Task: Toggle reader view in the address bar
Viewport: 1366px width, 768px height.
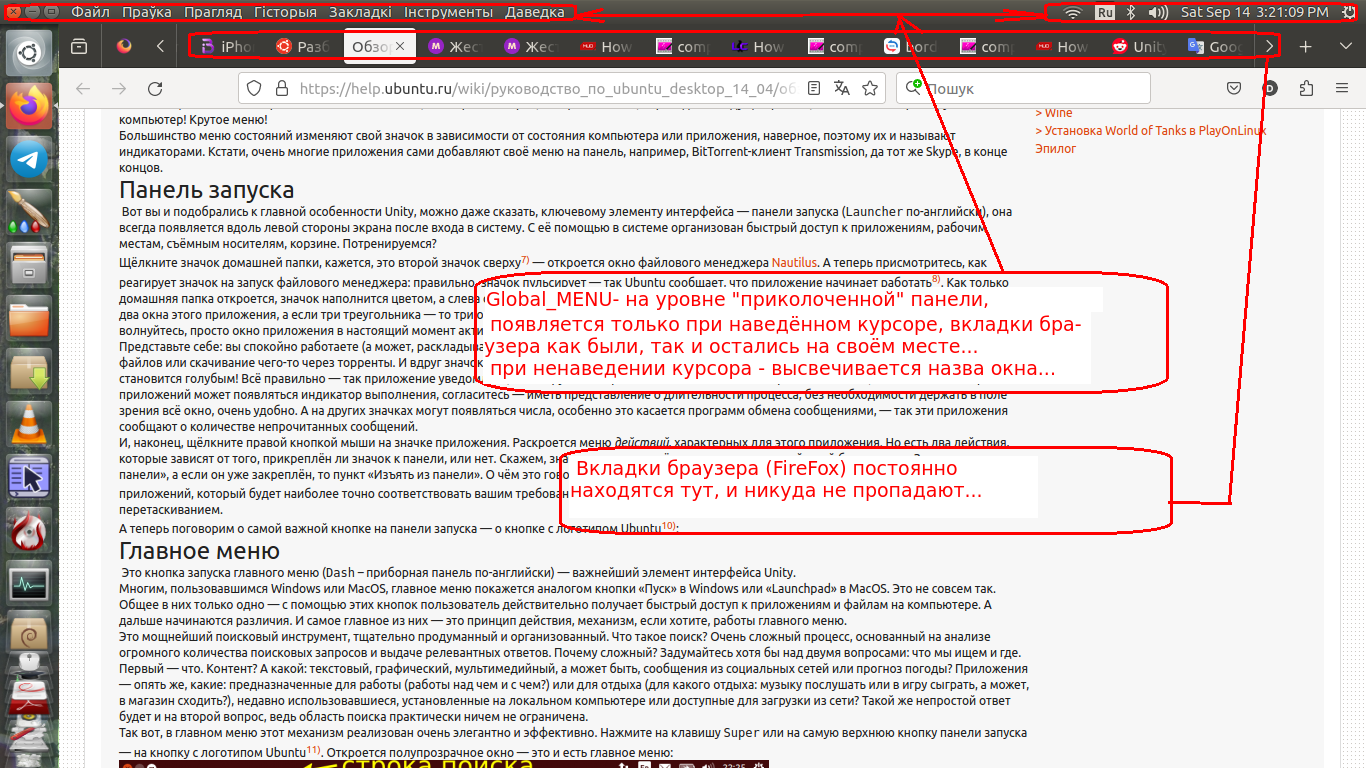Action: point(815,88)
